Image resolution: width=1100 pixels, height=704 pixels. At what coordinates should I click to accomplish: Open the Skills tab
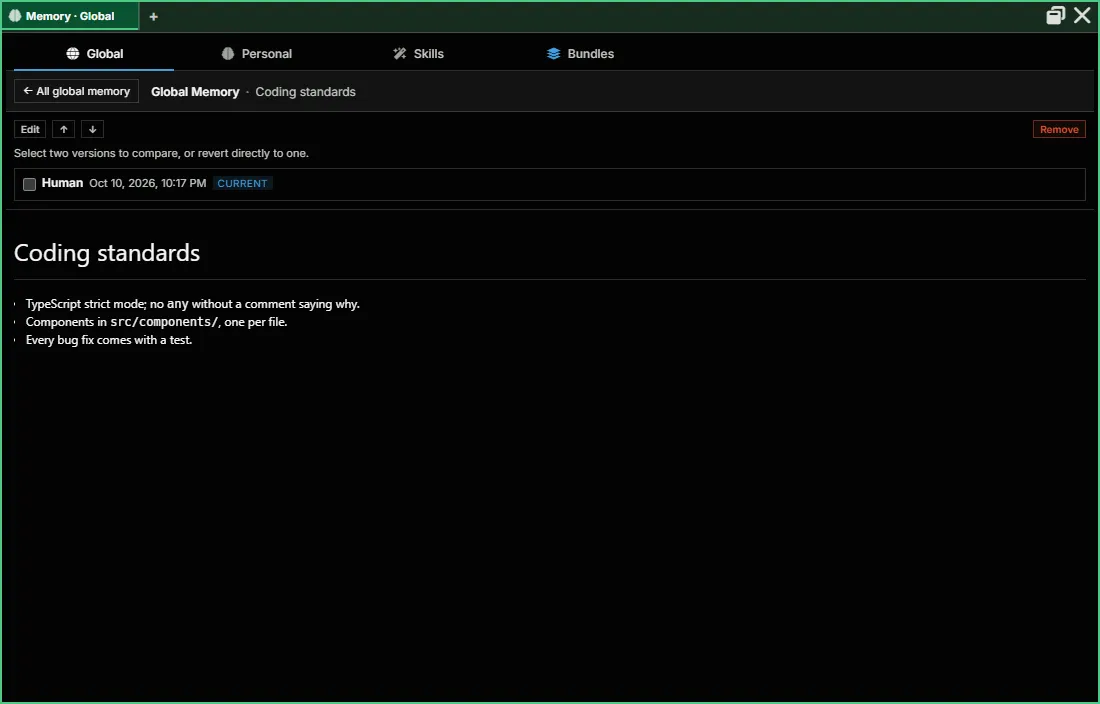(418, 54)
